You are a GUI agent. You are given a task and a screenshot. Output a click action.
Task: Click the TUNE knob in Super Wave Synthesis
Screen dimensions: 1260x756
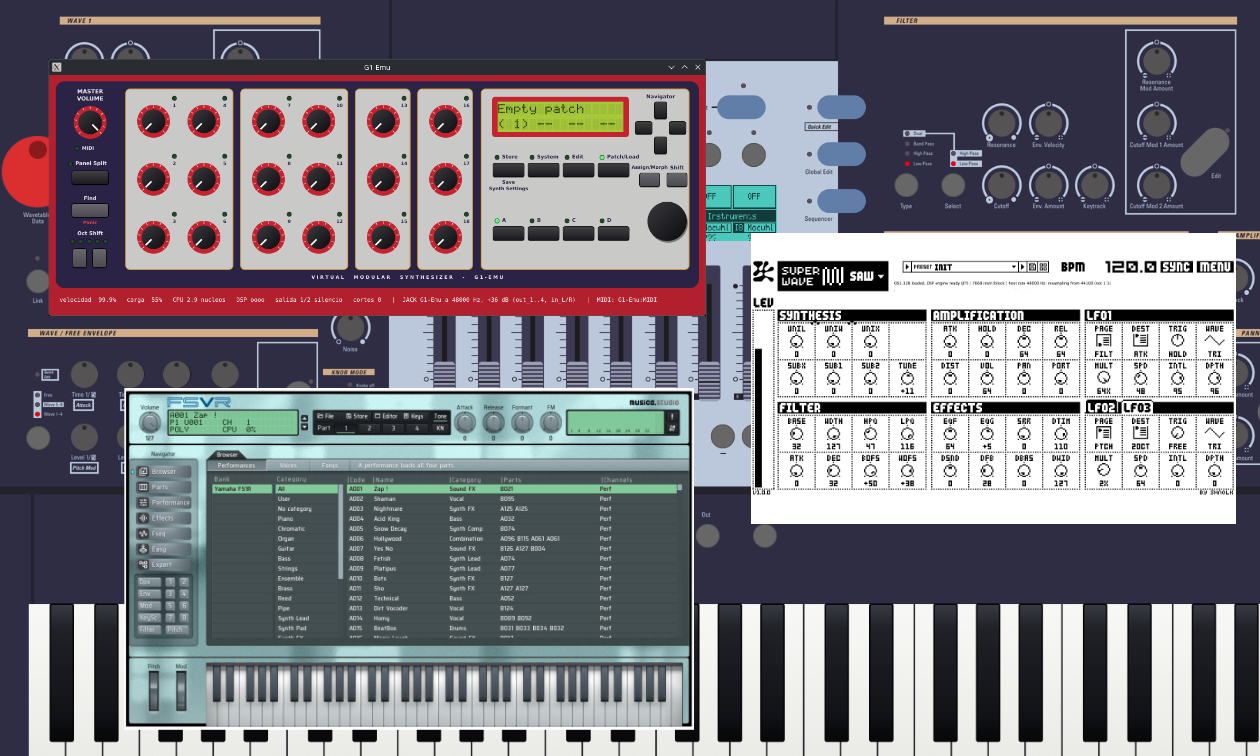(906, 378)
